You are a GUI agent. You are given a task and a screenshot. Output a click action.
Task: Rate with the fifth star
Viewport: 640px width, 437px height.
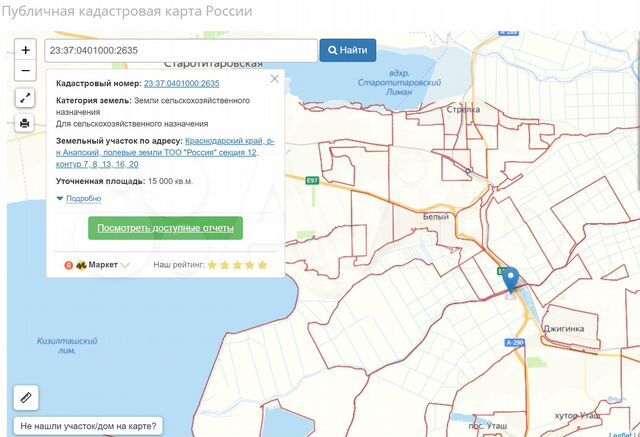[262, 265]
